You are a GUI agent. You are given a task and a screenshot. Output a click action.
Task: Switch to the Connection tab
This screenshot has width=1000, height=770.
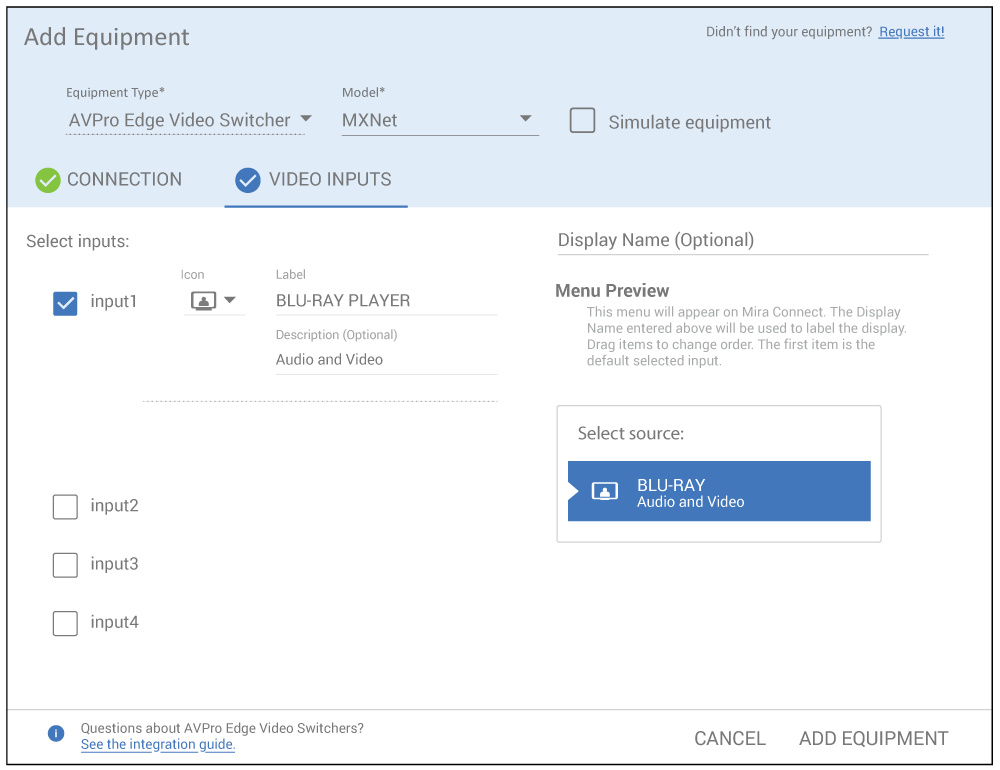click(124, 180)
